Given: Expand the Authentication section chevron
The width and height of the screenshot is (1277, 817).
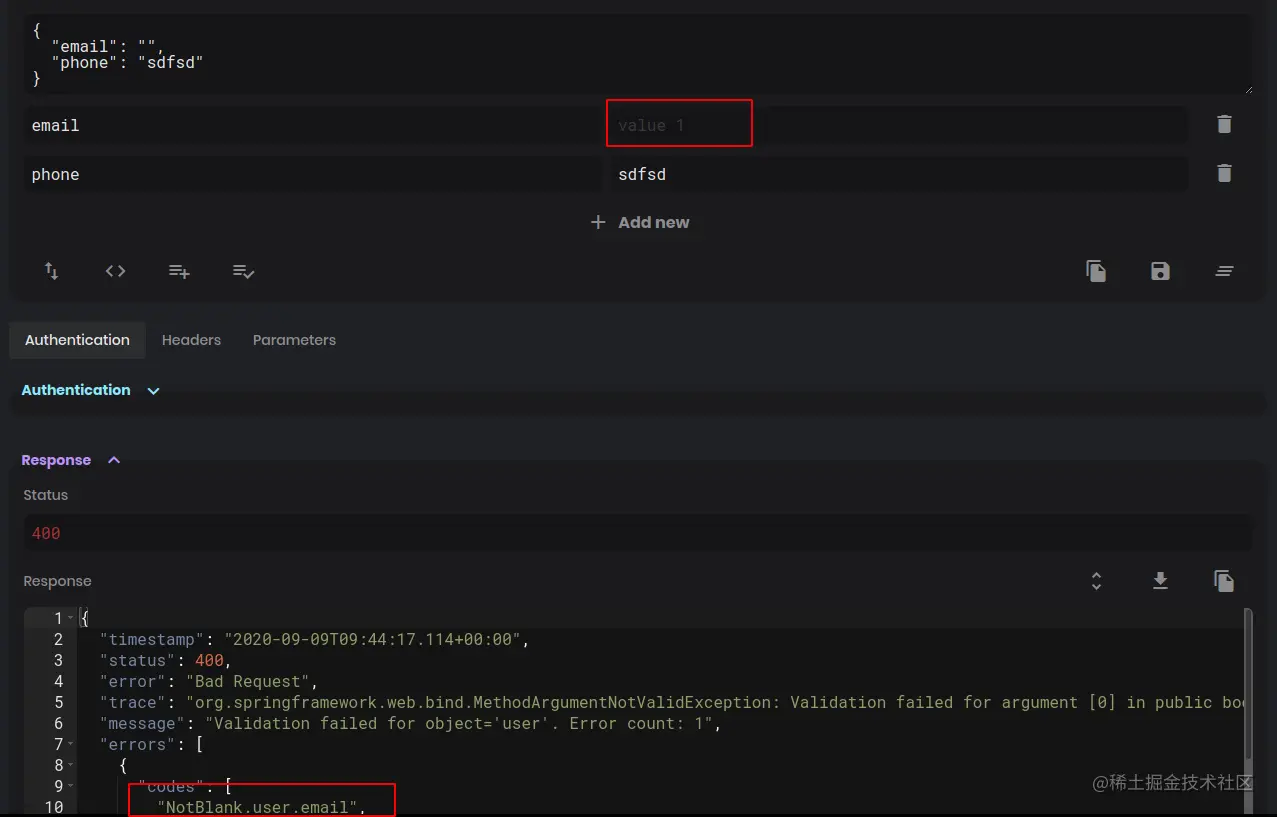Looking at the screenshot, I should (x=153, y=391).
